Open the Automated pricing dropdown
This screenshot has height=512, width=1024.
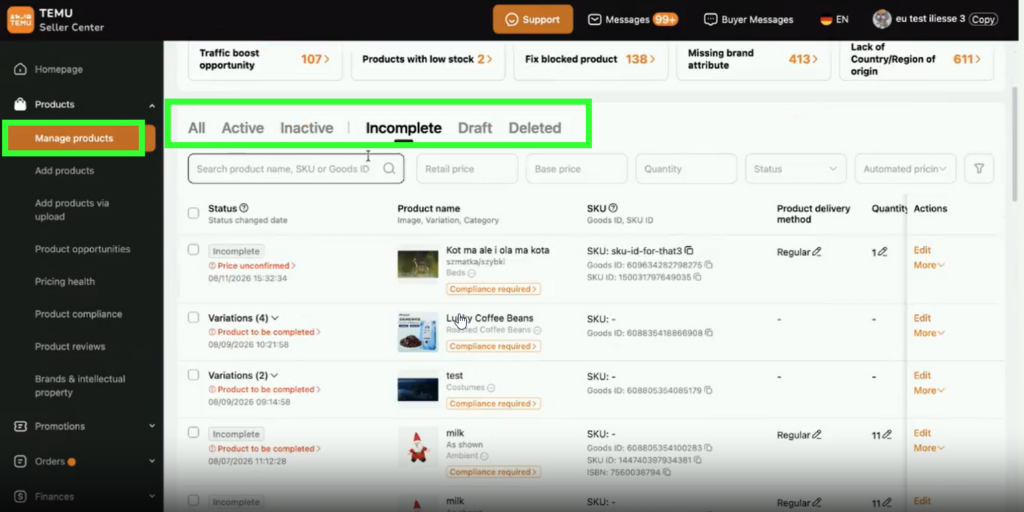click(905, 168)
